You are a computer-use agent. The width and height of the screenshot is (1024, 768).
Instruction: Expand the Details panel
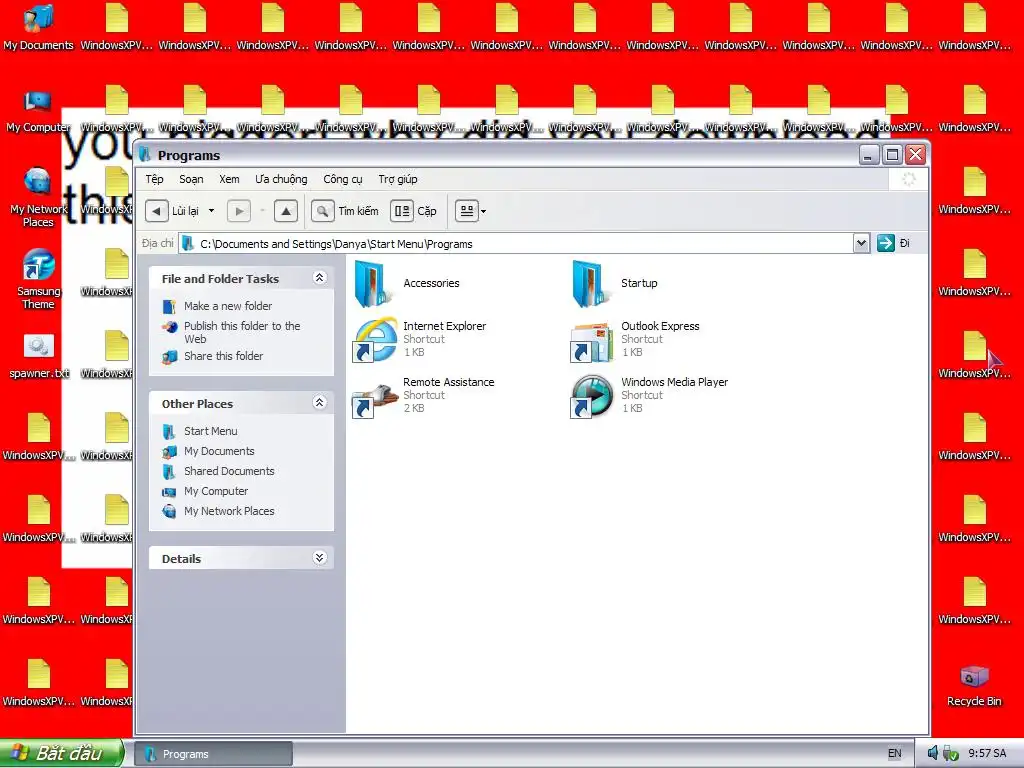pyautogui.click(x=319, y=558)
